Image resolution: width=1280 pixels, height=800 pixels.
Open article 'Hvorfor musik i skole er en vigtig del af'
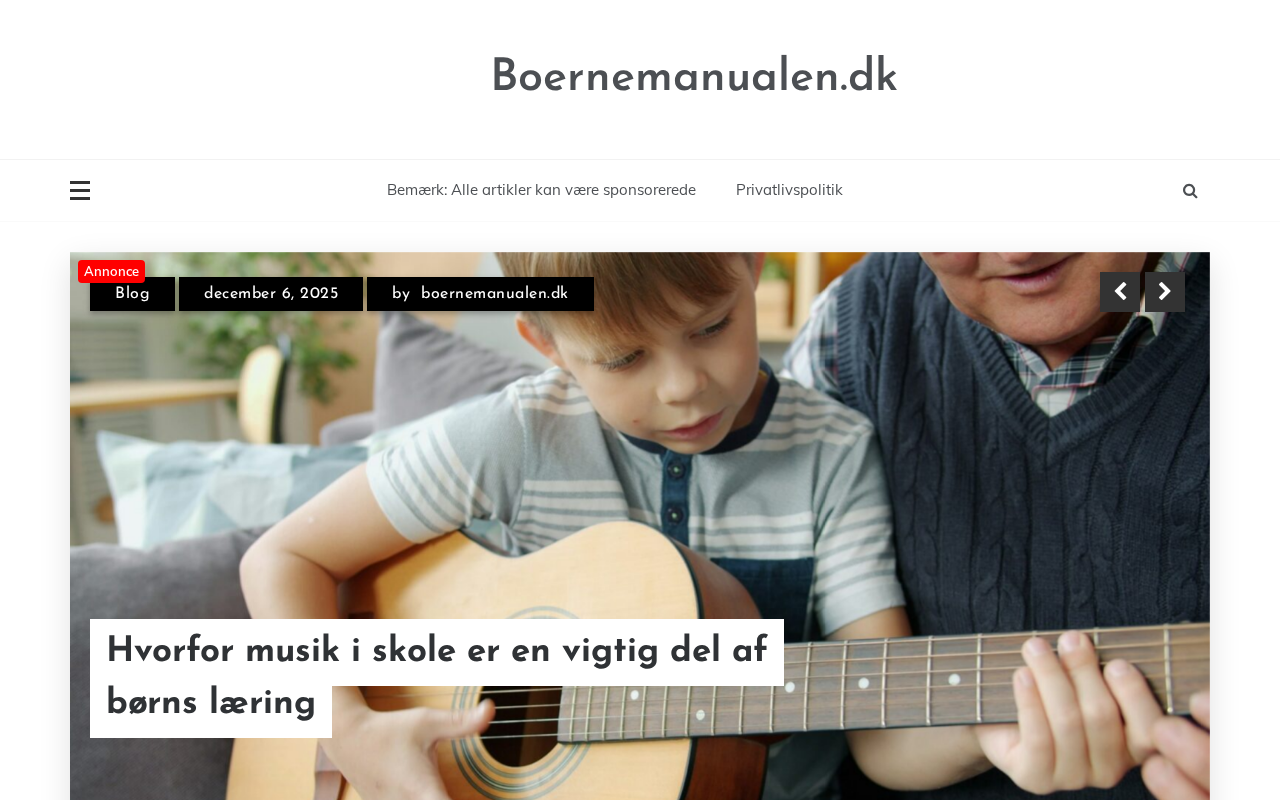click(437, 652)
